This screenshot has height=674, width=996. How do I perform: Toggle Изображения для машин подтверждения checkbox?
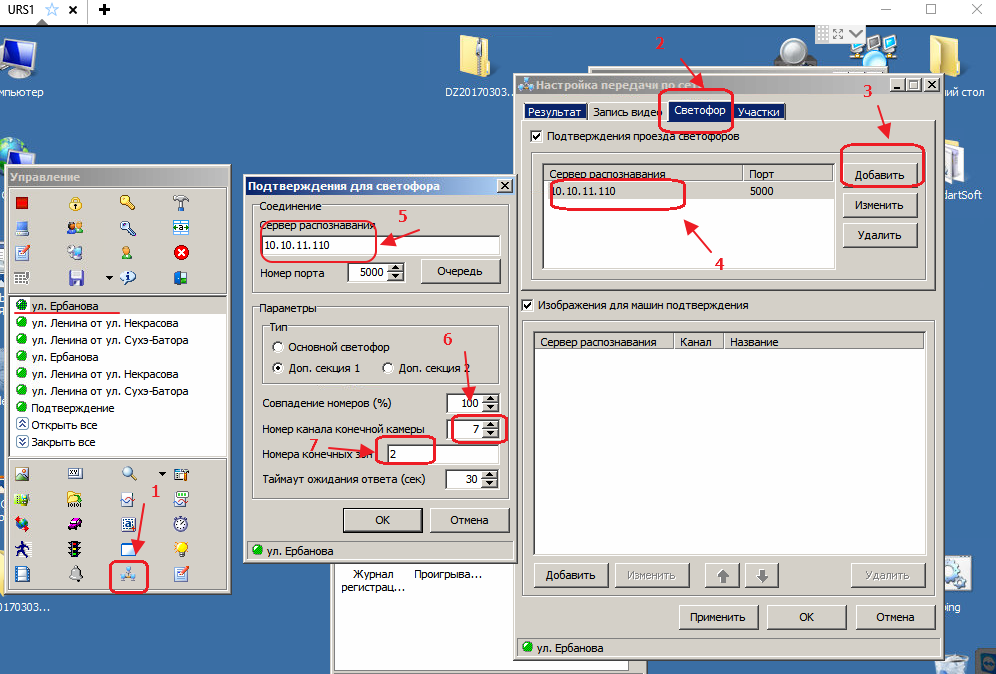coord(529,305)
